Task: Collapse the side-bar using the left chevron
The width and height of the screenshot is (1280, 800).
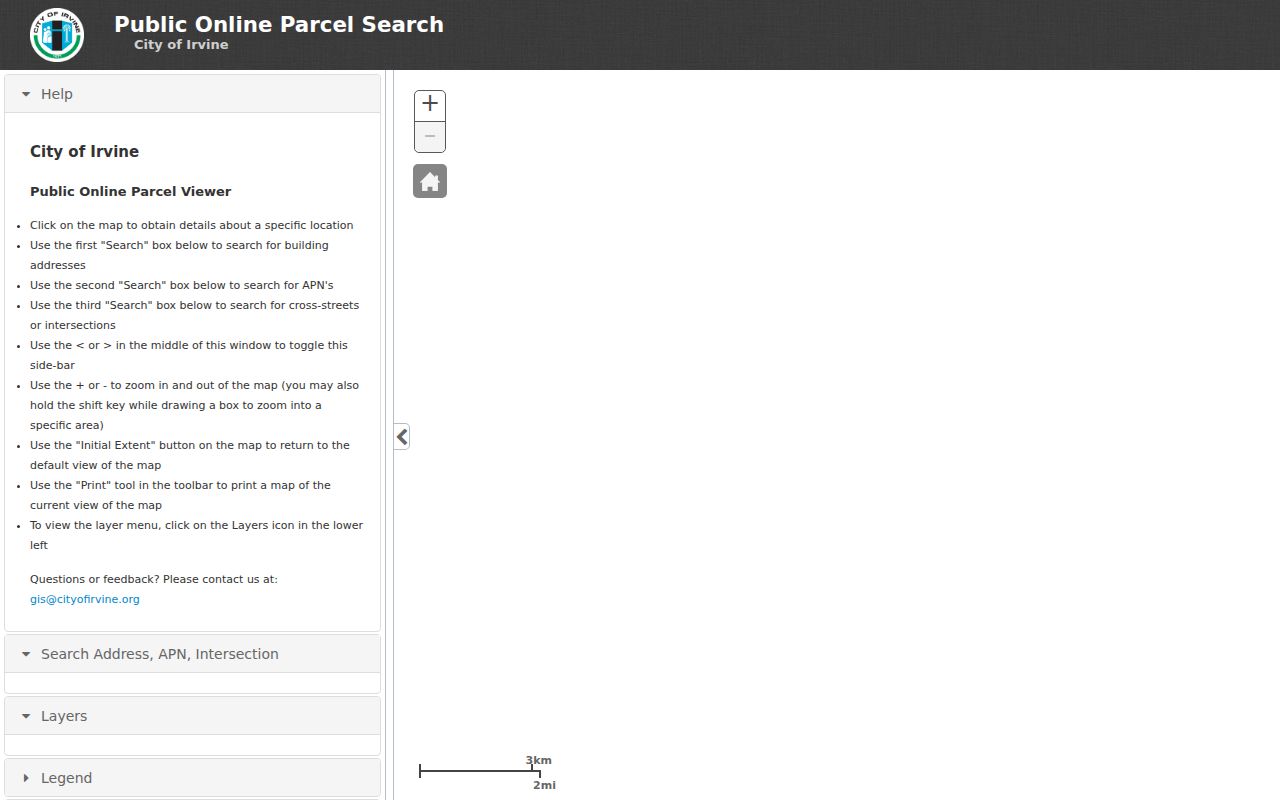Action: 401,436
